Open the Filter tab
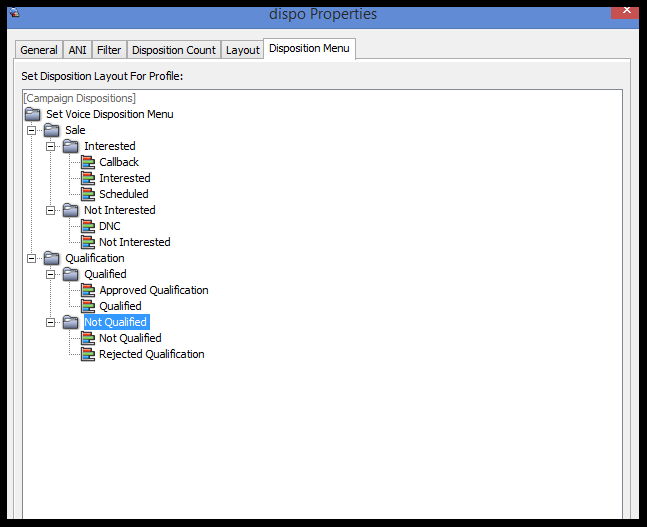 (x=109, y=50)
